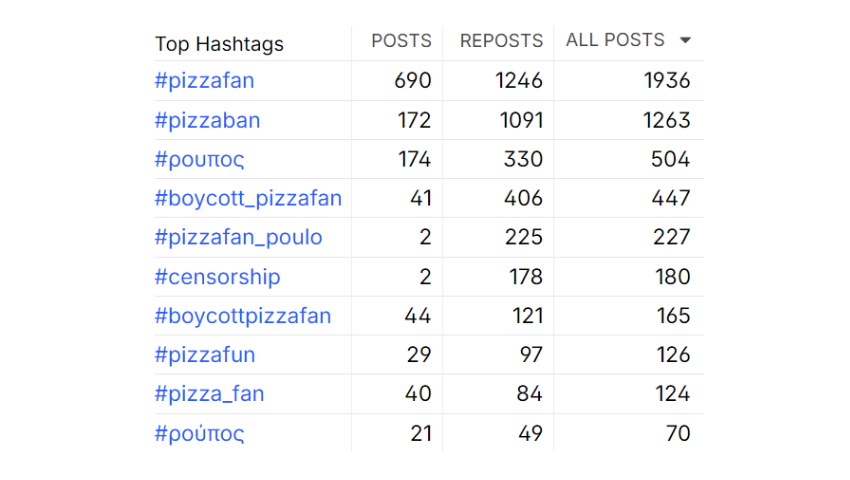
Task: Sort table by the POSTS column header
Action: pos(401,41)
